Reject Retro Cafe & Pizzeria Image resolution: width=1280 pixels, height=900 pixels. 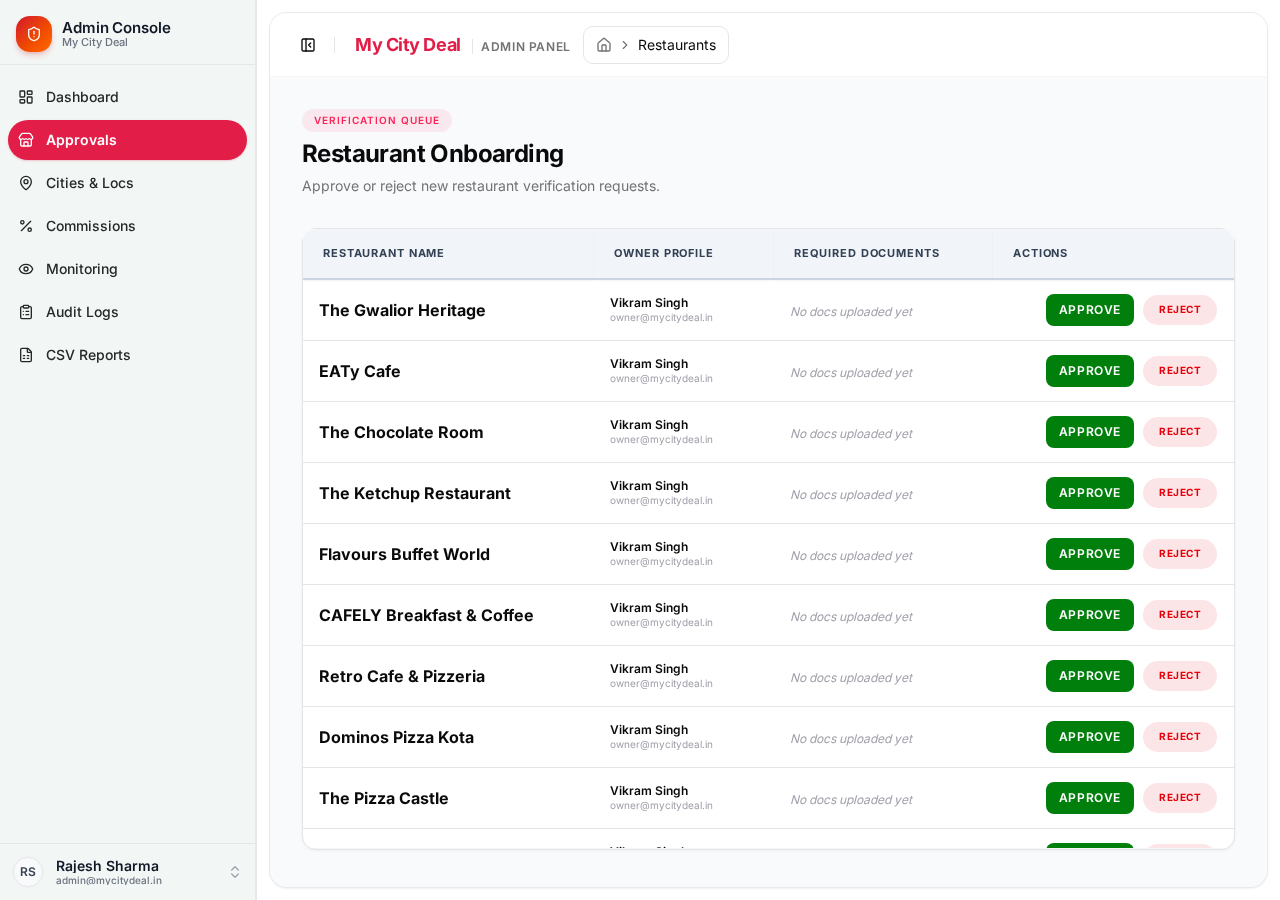click(x=1180, y=676)
